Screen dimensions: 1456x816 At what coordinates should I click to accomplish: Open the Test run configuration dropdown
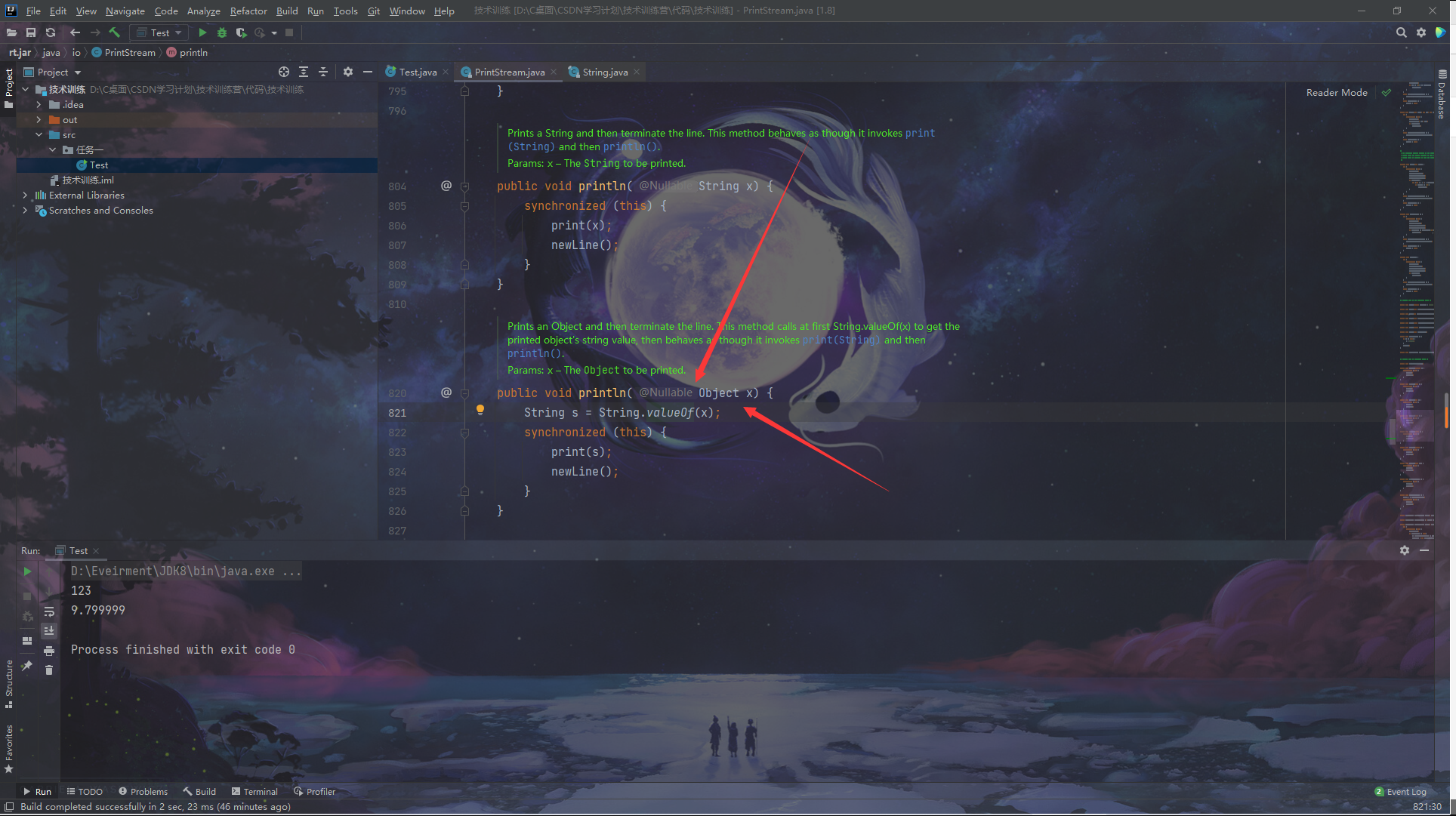point(159,32)
